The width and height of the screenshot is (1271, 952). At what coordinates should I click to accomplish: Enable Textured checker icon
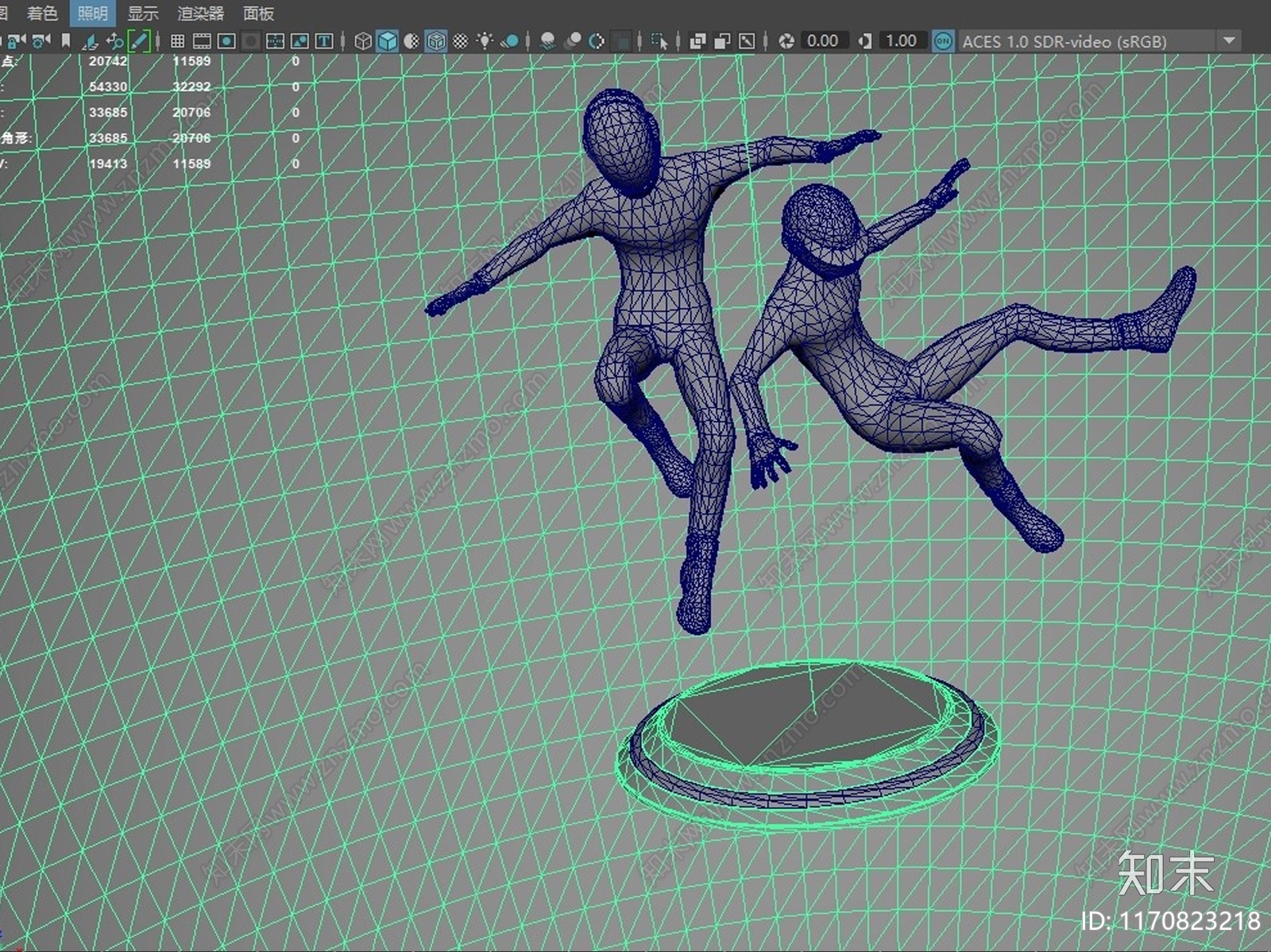click(461, 40)
